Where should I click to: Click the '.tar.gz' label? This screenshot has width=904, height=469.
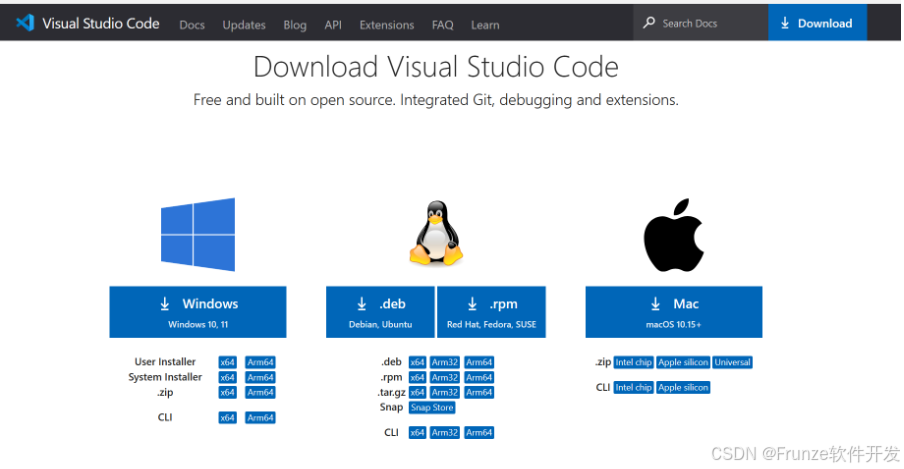[x=391, y=392]
